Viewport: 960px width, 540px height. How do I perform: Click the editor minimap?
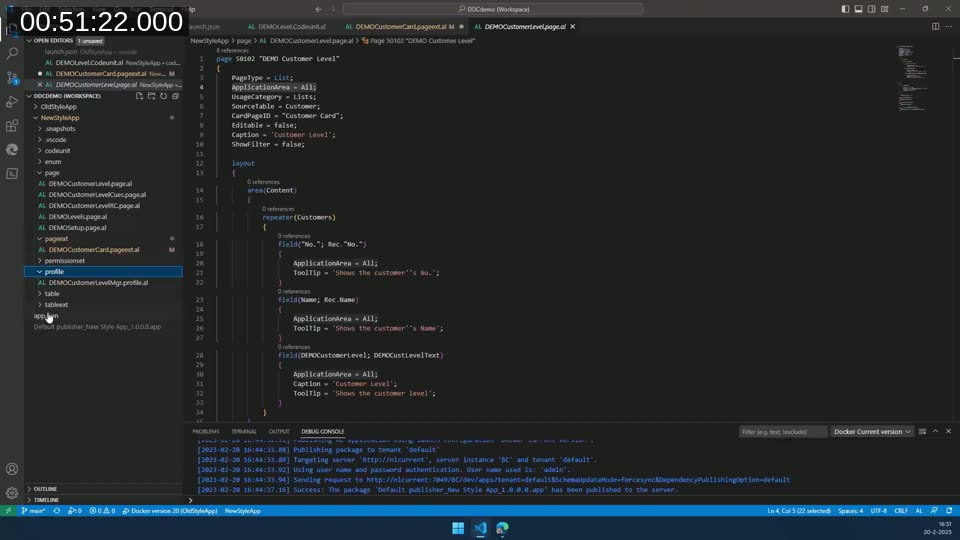(912, 78)
